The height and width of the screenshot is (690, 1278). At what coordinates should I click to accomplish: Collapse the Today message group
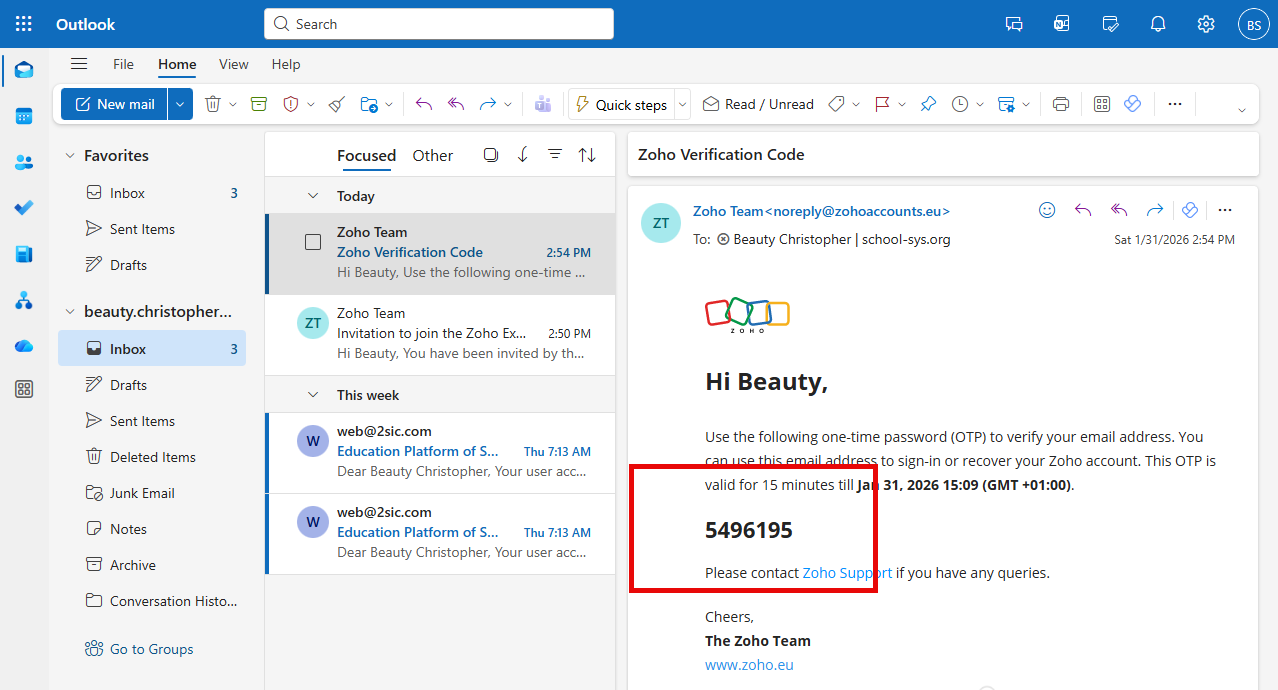coord(313,196)
